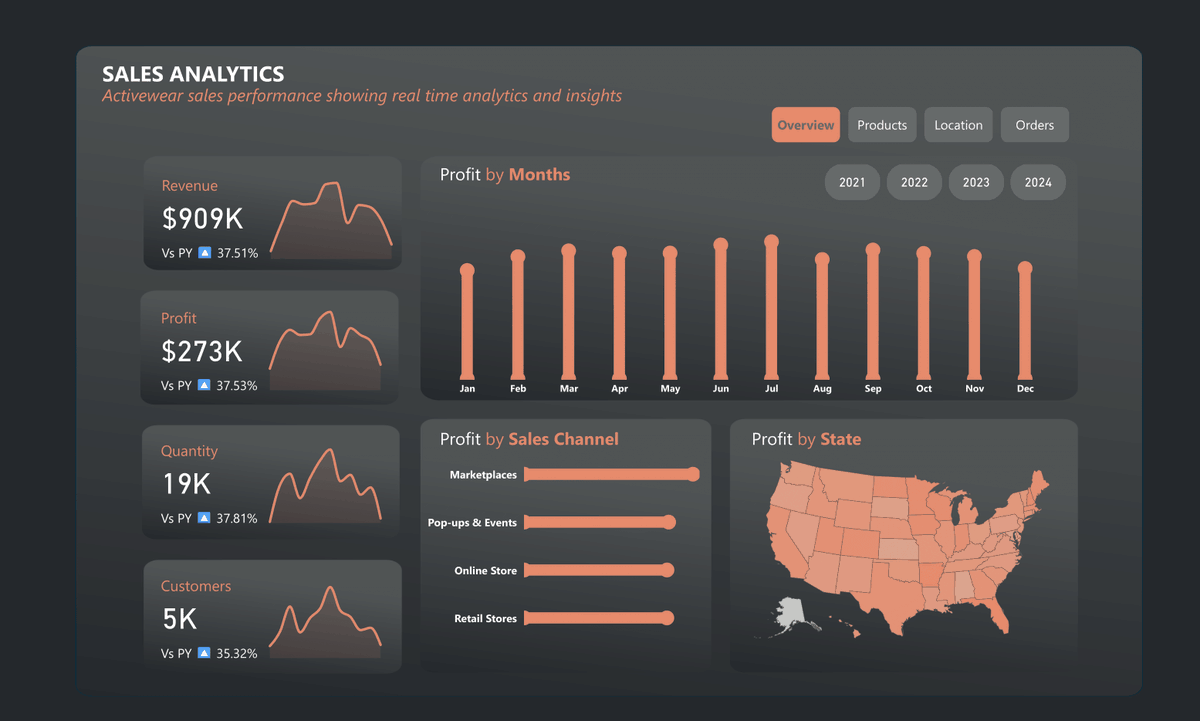Open the Location tab
Screen dimensions: 1200x721
click(x=958, y=125)
